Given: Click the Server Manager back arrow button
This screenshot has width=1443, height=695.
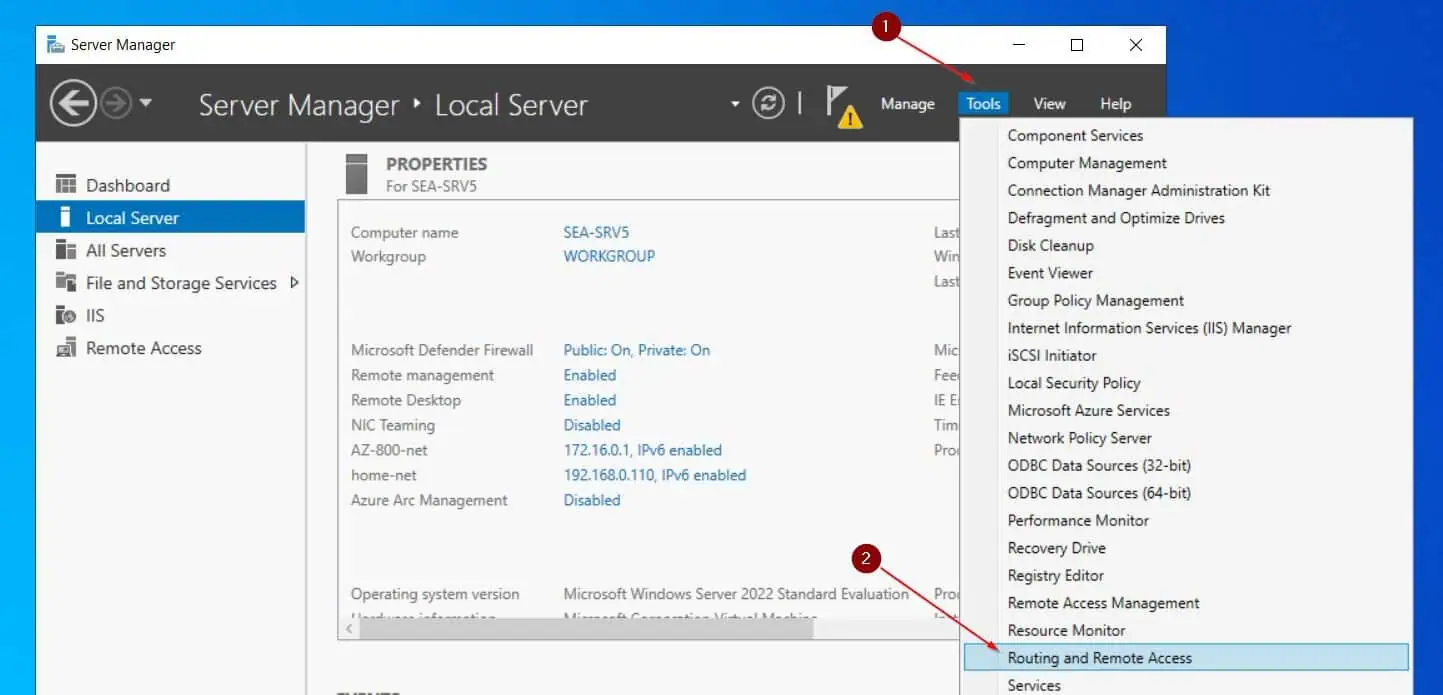Looking at the screenshot, I should pyautogui.click(x=73, y=103).
